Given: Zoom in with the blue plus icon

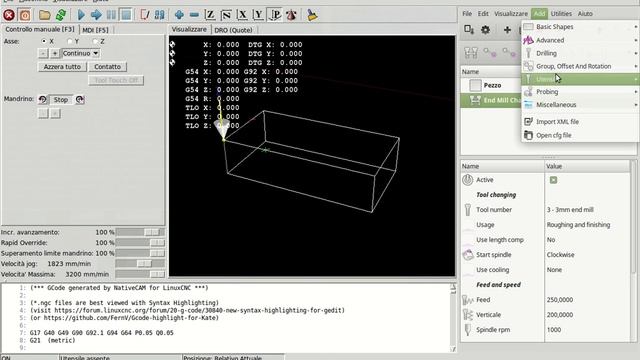Looking at the screenshot, I should [179, 15].
